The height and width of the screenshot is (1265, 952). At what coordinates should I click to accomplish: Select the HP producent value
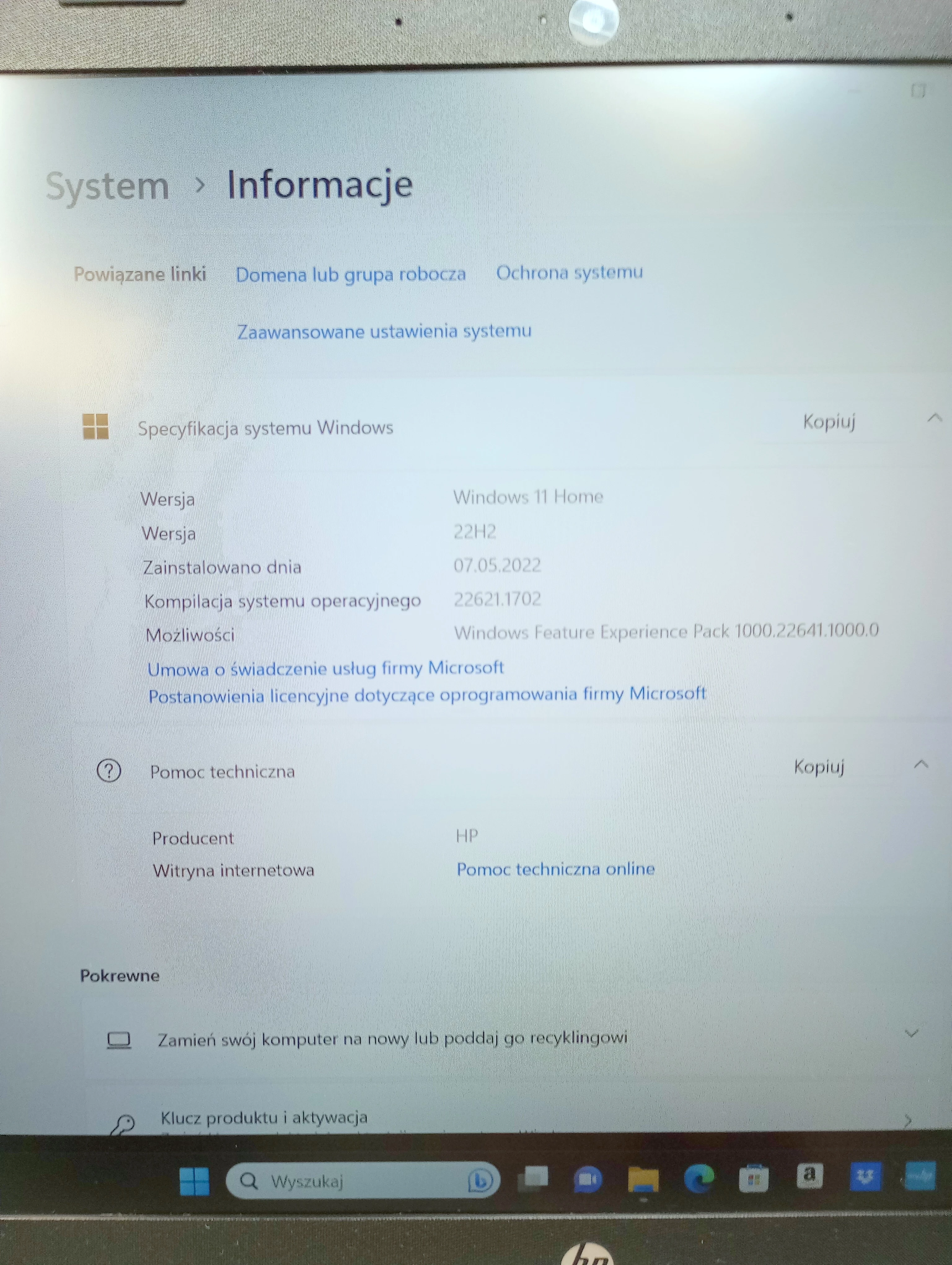[x=466, y=836]
